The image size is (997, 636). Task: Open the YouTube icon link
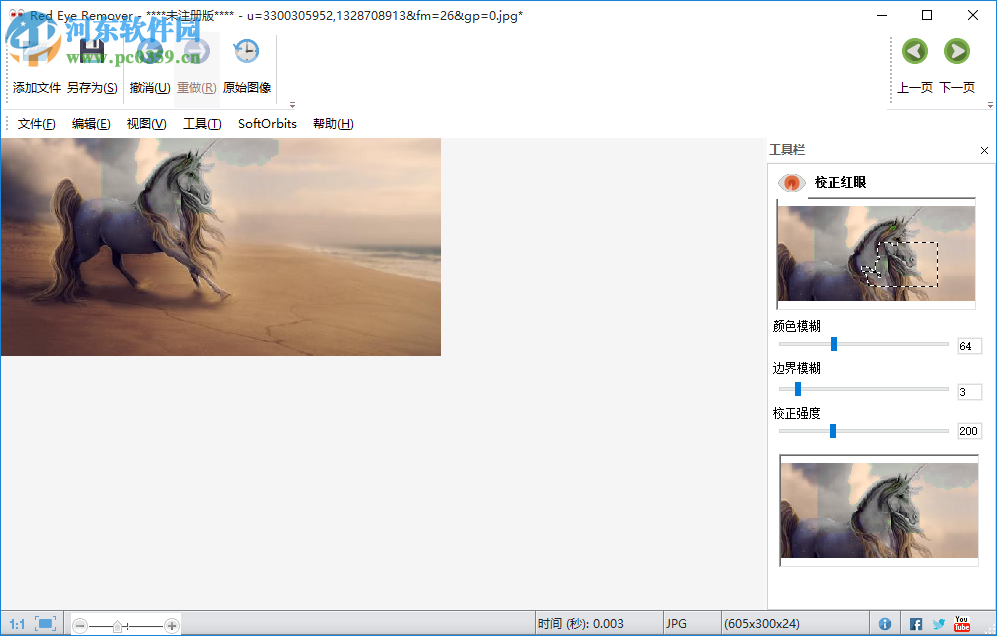click(x=961, y=624)
